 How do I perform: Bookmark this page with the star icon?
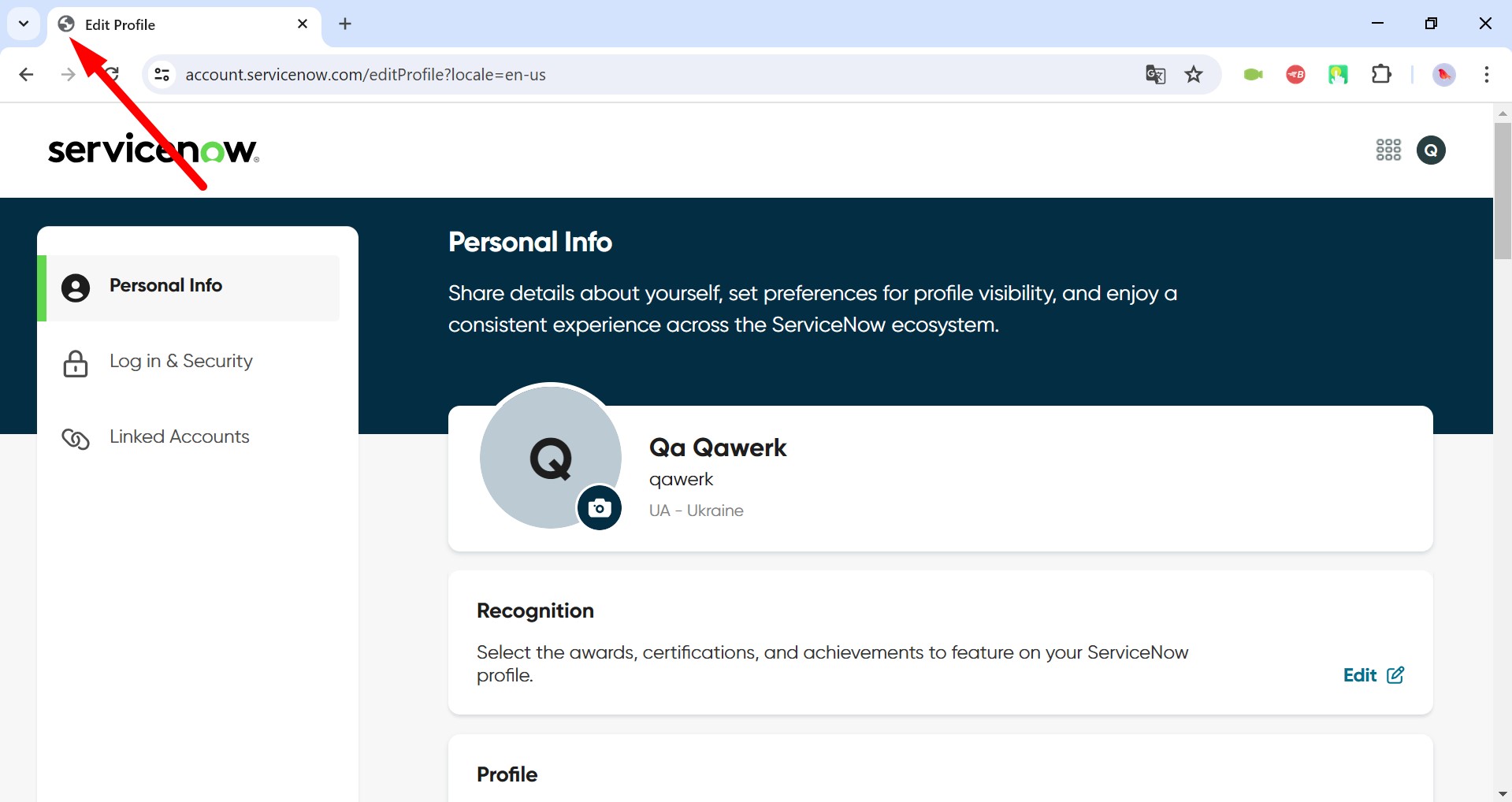click(1194, 75)
